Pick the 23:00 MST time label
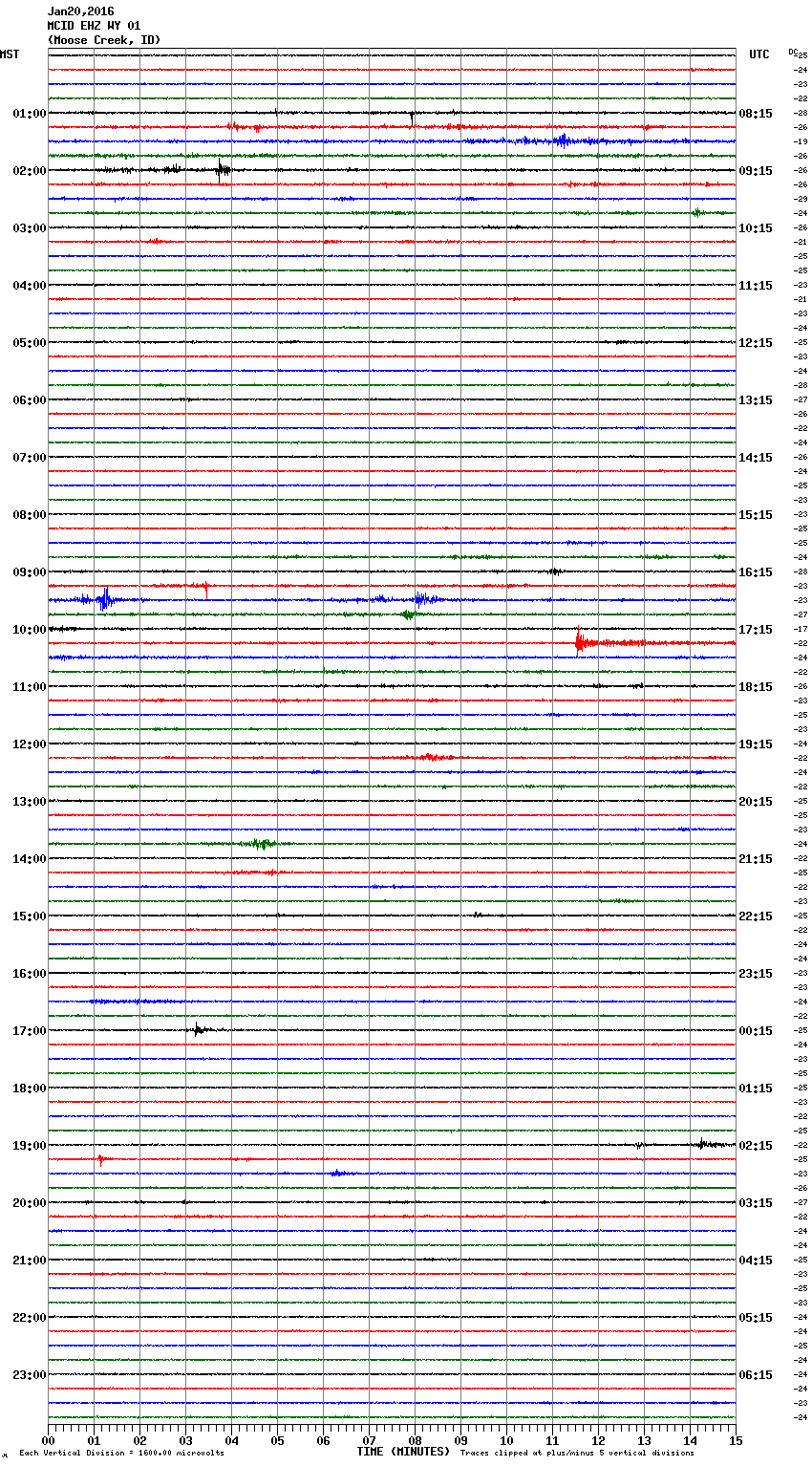This screenshot has height=1466, width=812. 29,1375
